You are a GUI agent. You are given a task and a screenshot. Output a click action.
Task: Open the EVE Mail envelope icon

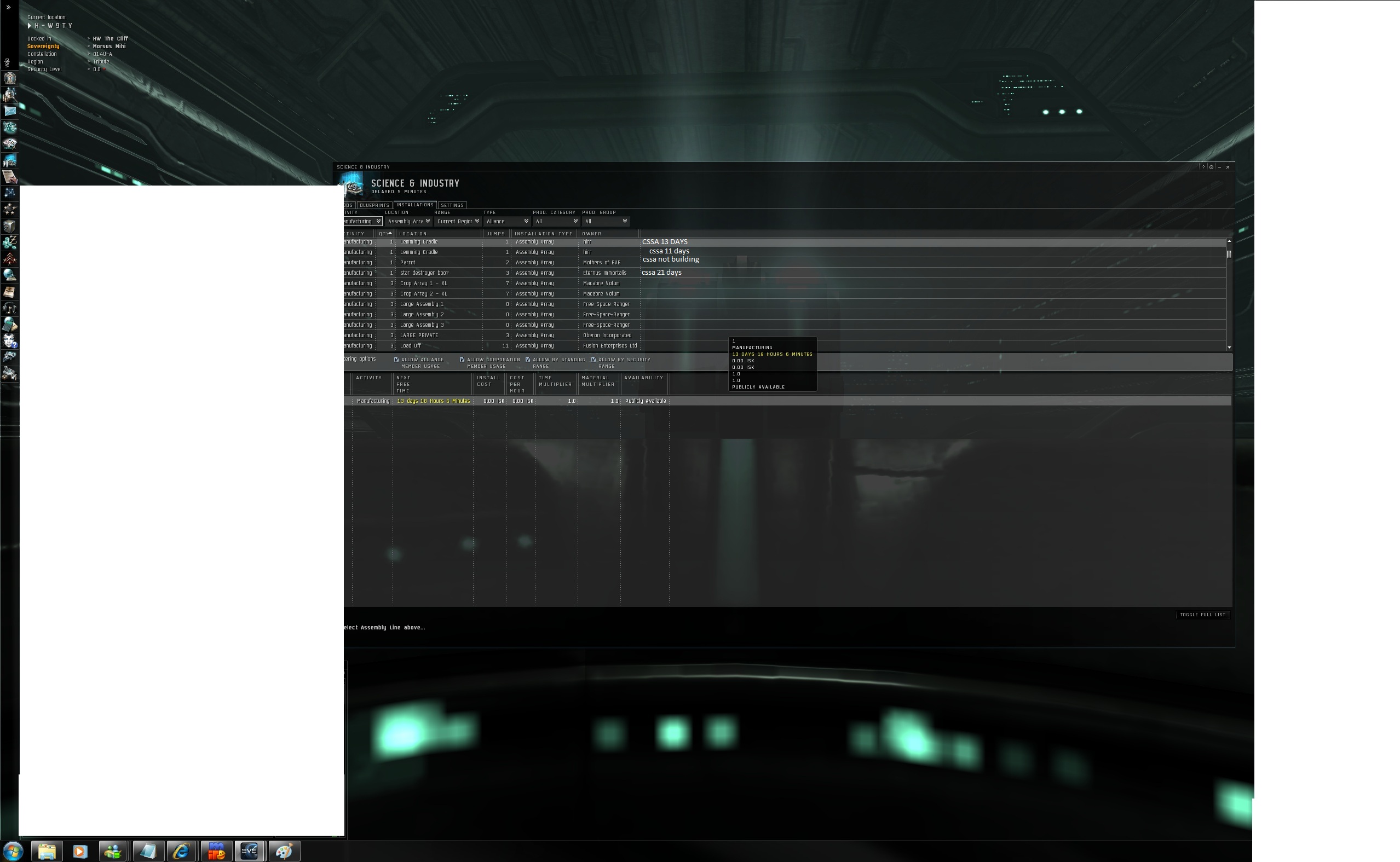point(10,111)
